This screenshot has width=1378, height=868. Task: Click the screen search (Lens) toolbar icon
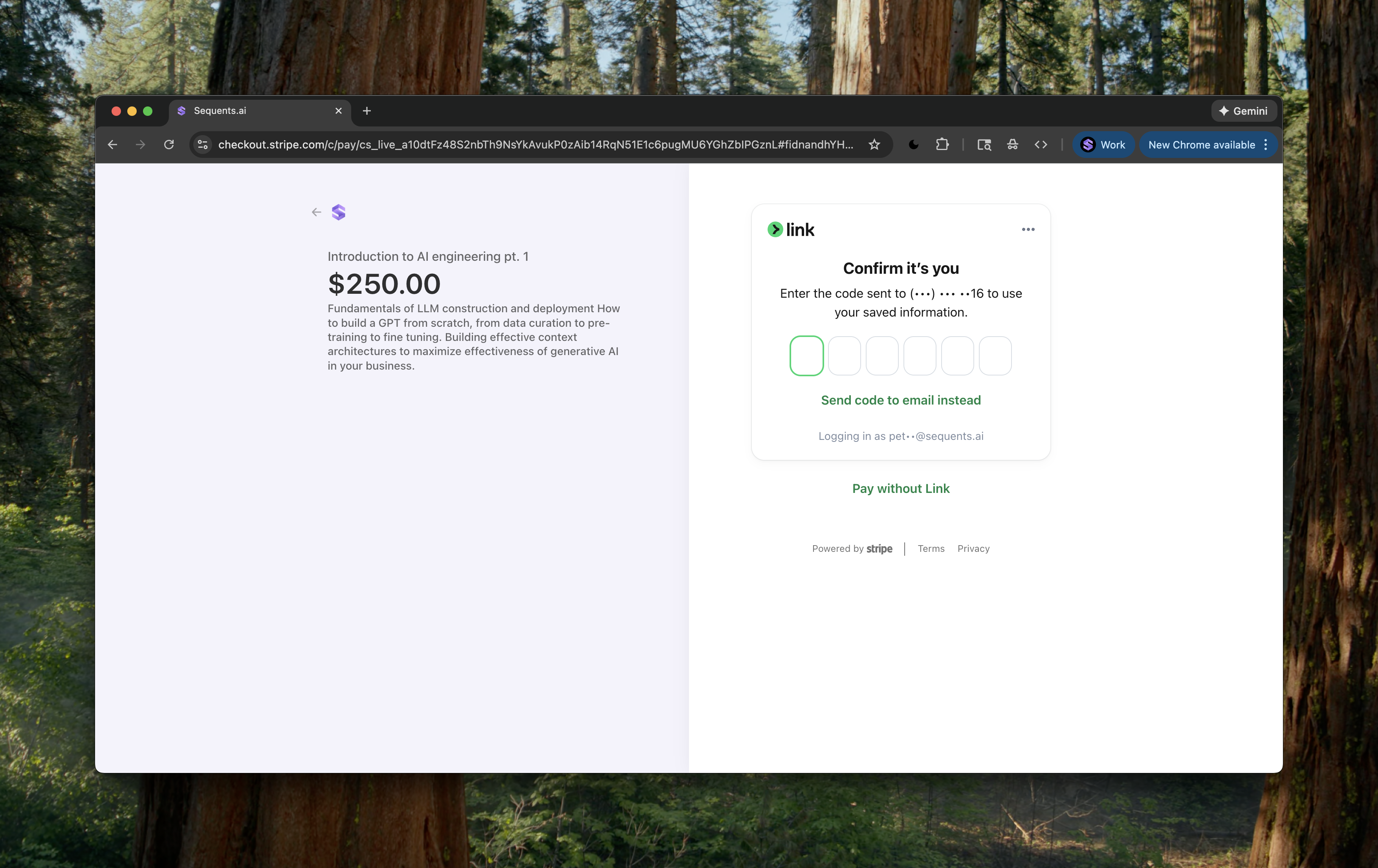coord(984,144)
